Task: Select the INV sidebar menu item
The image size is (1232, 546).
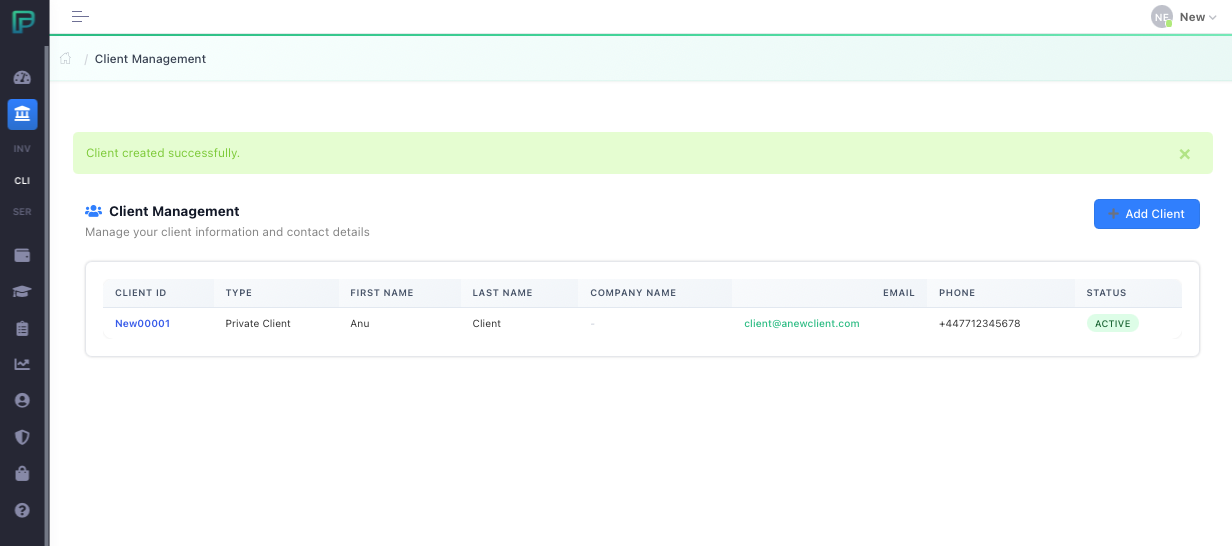Action: [22, 149]
